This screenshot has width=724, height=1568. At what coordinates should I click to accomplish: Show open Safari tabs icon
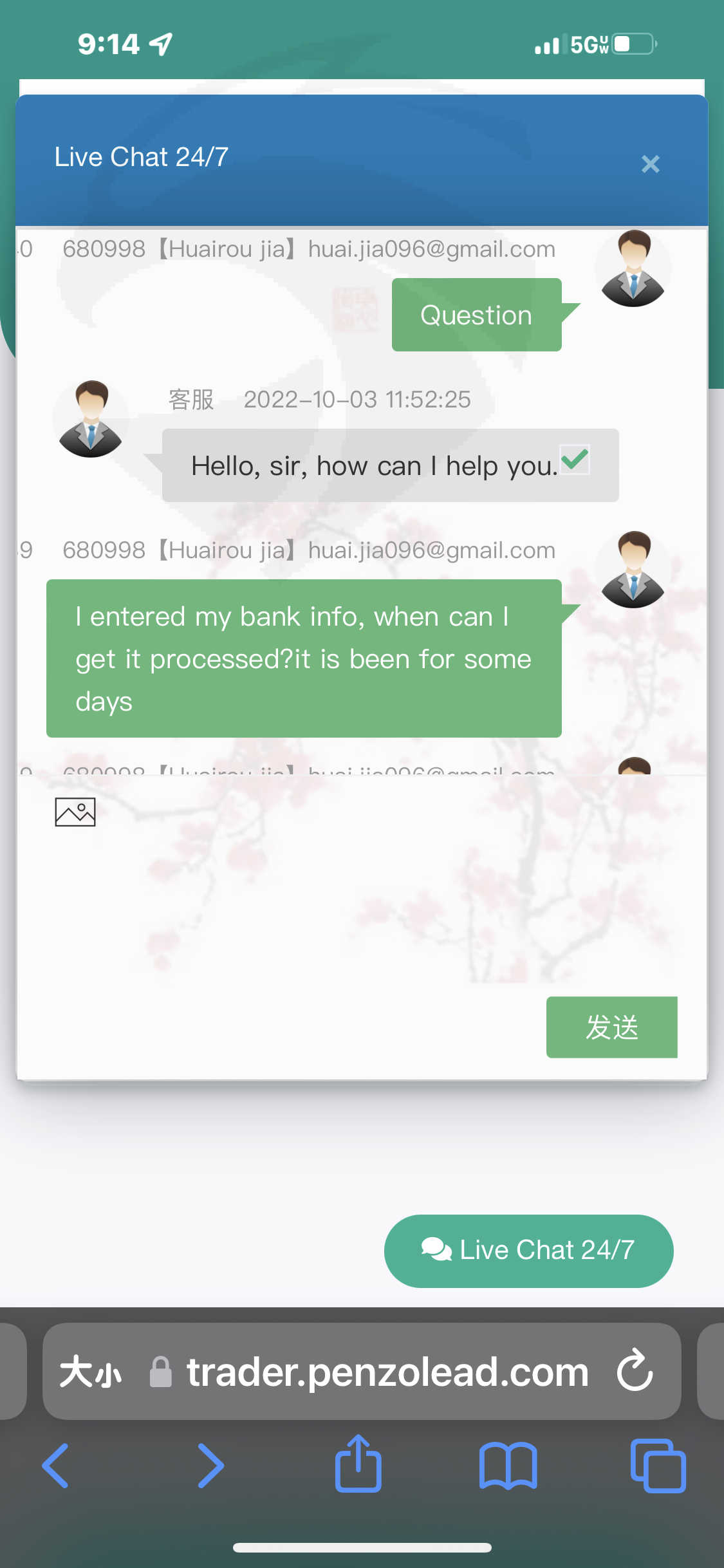click(x=658, y=1466)
